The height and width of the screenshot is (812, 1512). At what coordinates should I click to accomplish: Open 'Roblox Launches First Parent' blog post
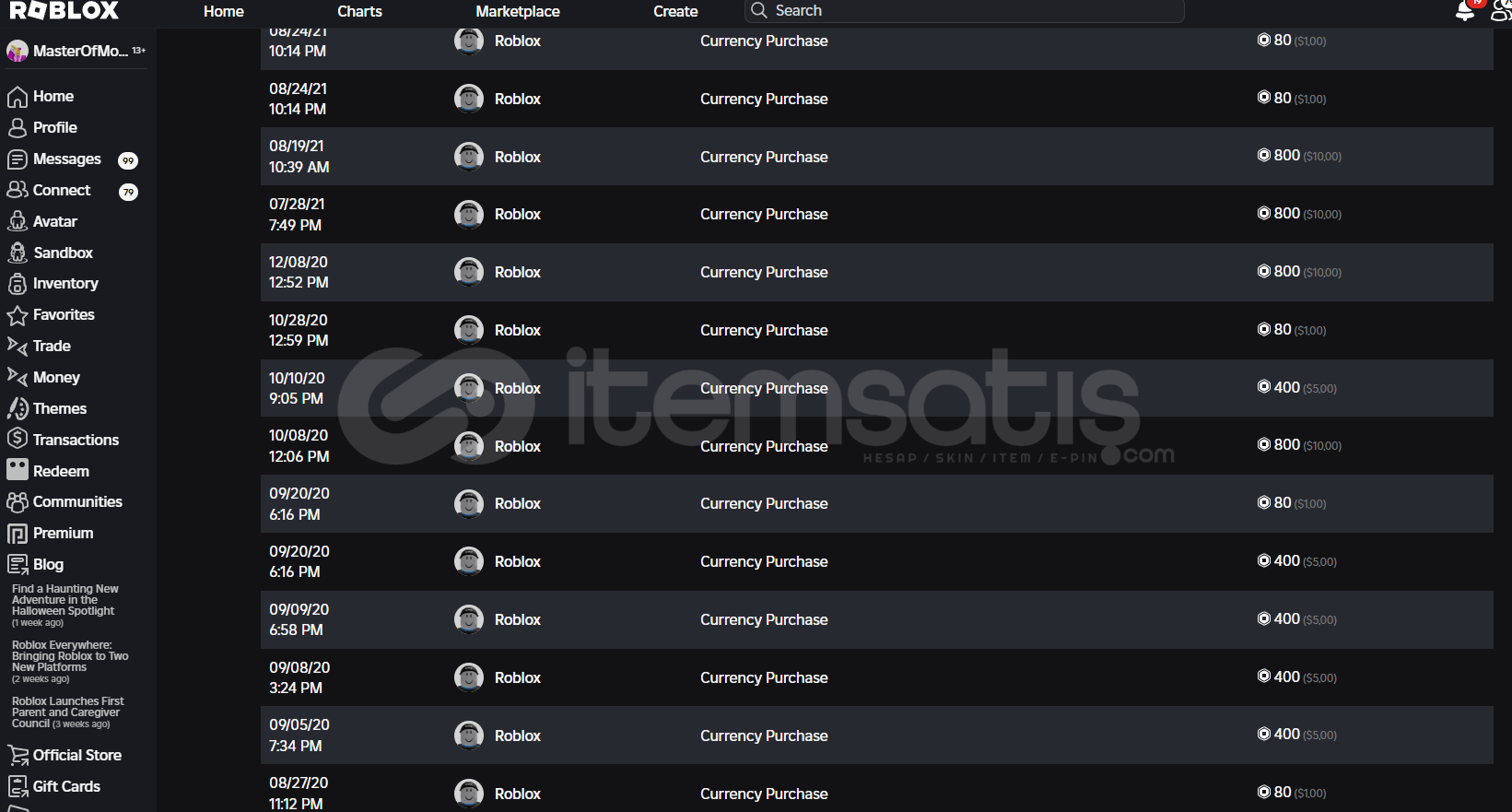click(x=67, y=712)
